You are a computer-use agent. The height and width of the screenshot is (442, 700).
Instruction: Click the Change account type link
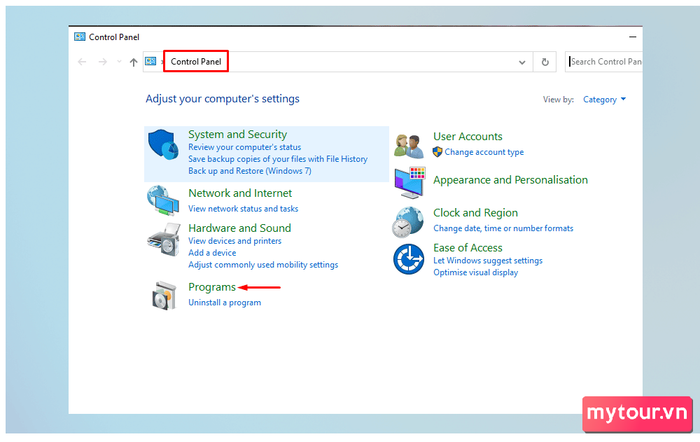(484, 152)
